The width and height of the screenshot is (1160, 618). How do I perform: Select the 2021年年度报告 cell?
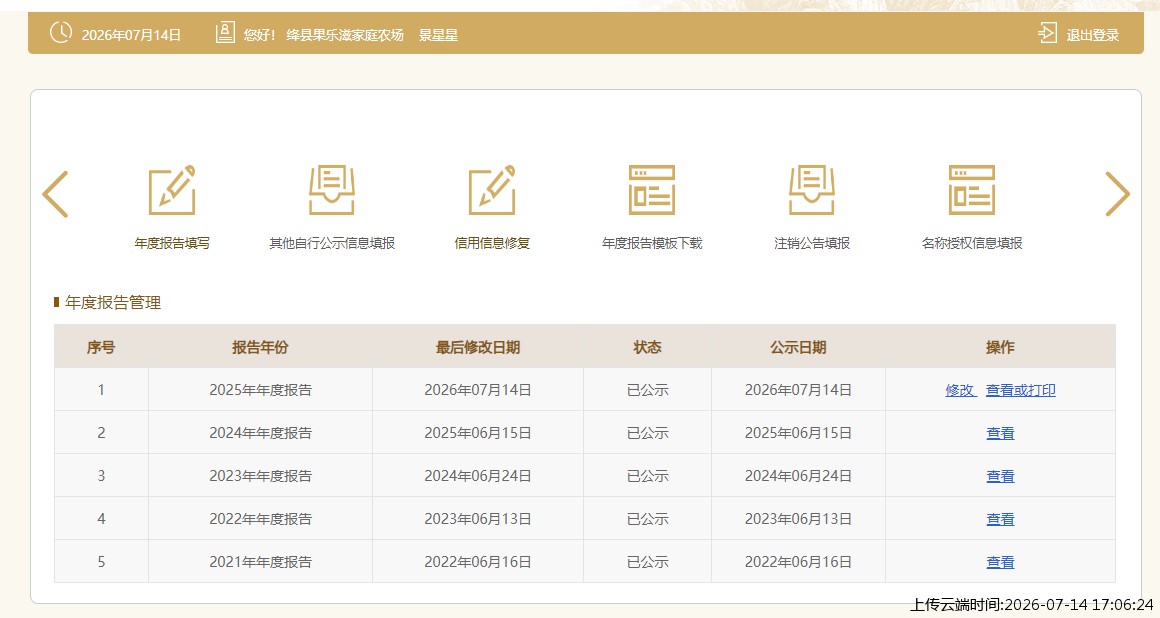tap(260, 562)
